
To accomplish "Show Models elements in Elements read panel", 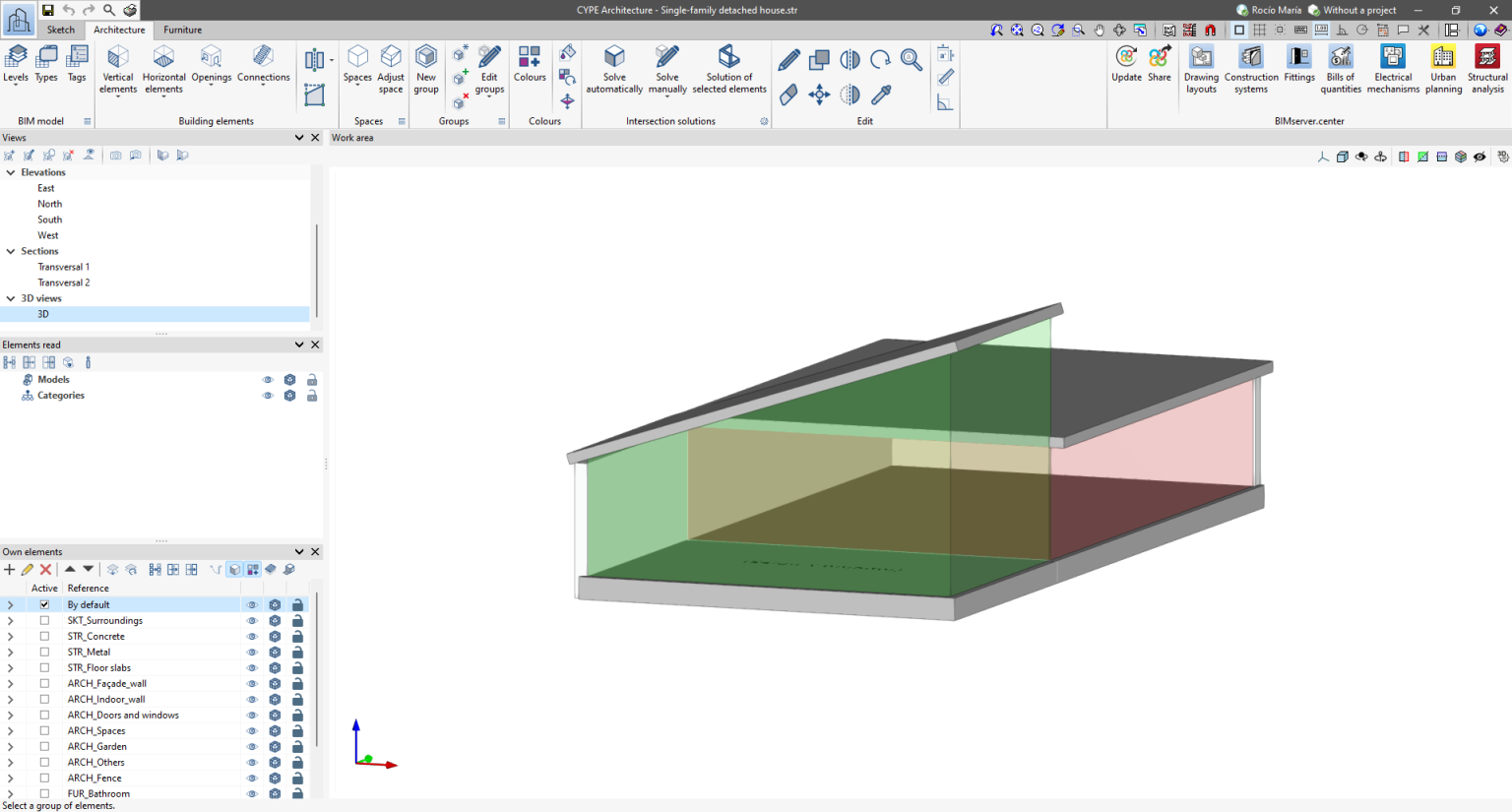I will (x=267, y=379).
